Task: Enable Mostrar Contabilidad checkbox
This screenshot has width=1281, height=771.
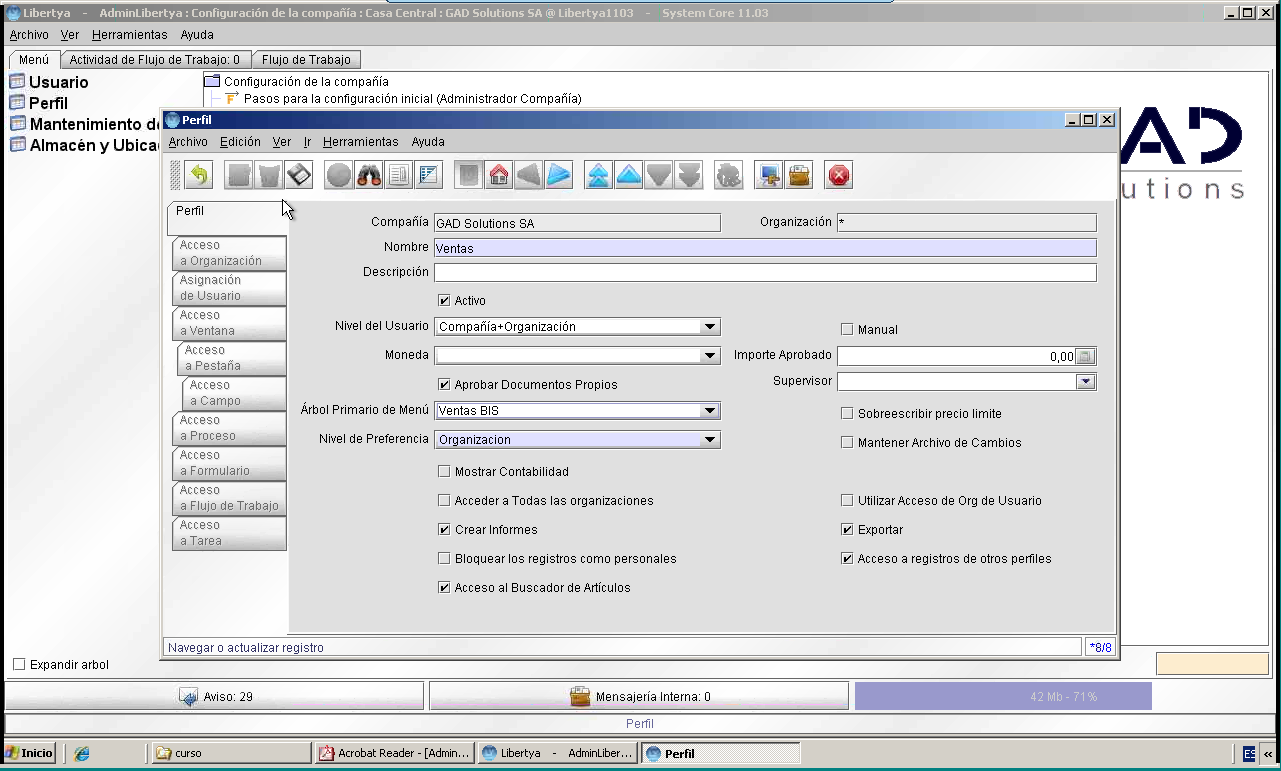Action: (x=444, y=472)
